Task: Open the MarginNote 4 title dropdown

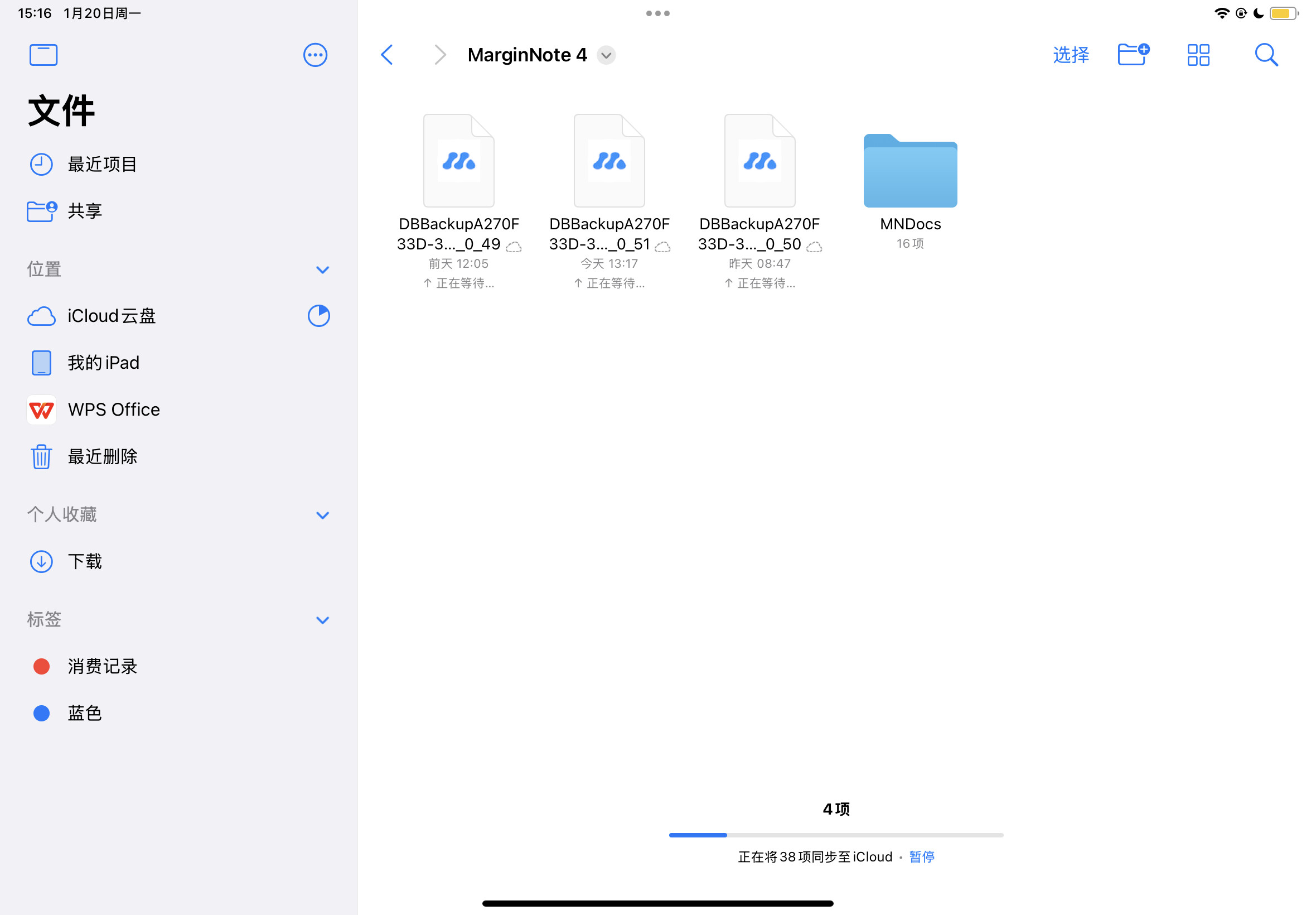Action: tap(606, 55)
